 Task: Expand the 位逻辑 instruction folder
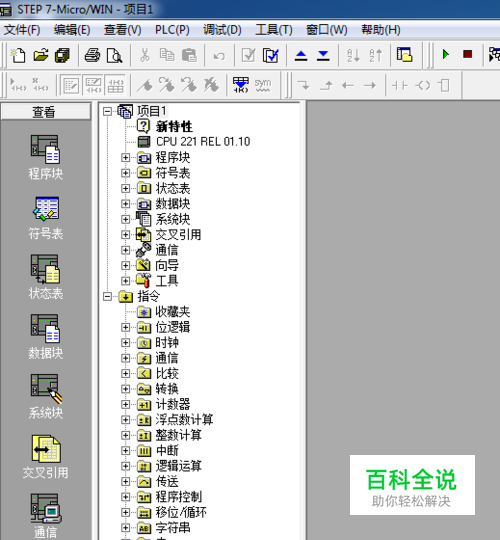[126, 327]
